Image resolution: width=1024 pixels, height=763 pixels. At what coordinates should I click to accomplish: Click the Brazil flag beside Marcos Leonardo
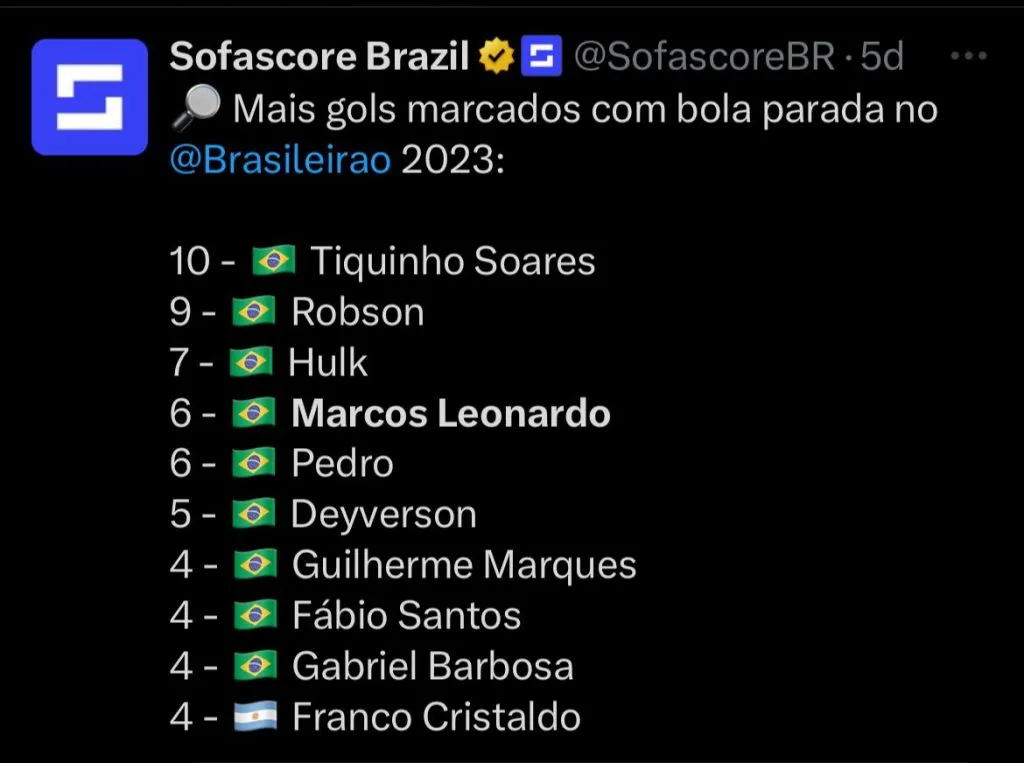[254, 413]
